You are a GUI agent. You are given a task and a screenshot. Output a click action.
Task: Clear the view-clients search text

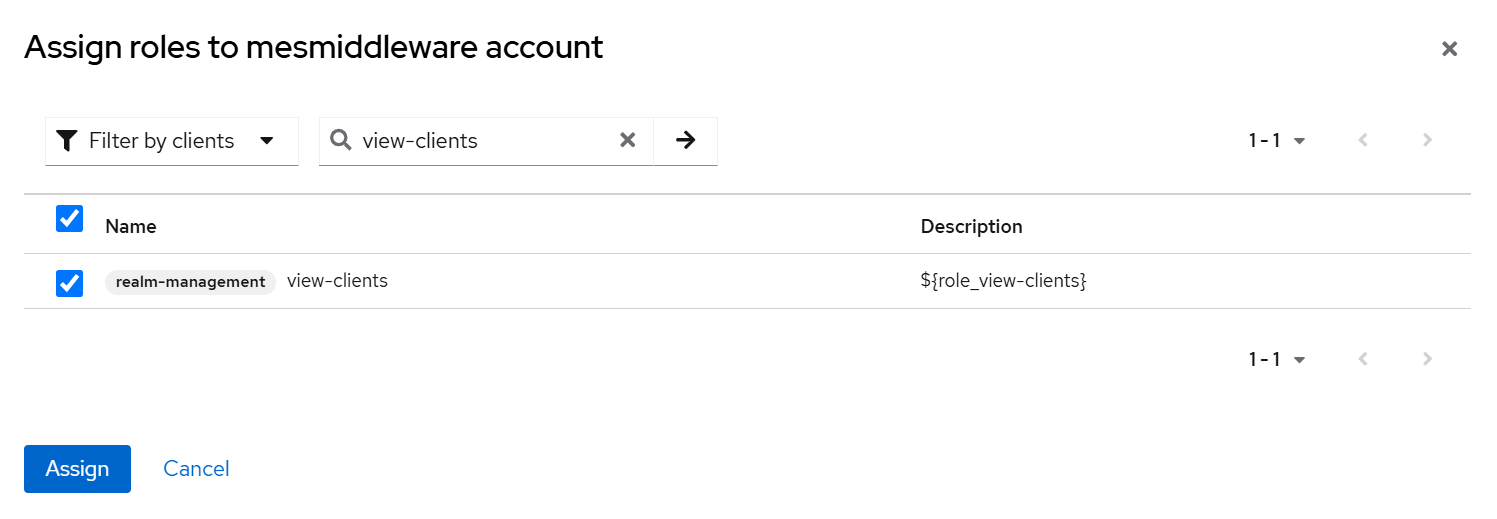(628, 141)
